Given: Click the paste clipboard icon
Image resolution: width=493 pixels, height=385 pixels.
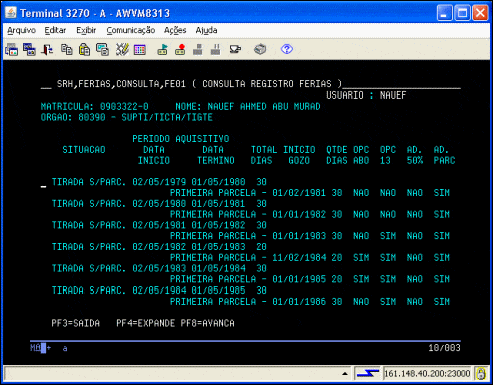Looking at the screenshot, I should coord(84,50).
